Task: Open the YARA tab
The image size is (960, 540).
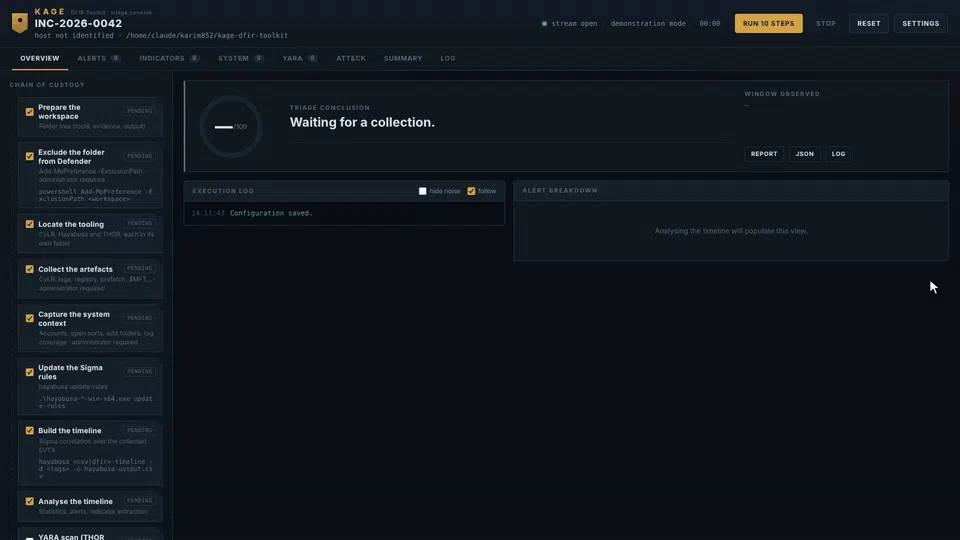Action: (299, 58)
